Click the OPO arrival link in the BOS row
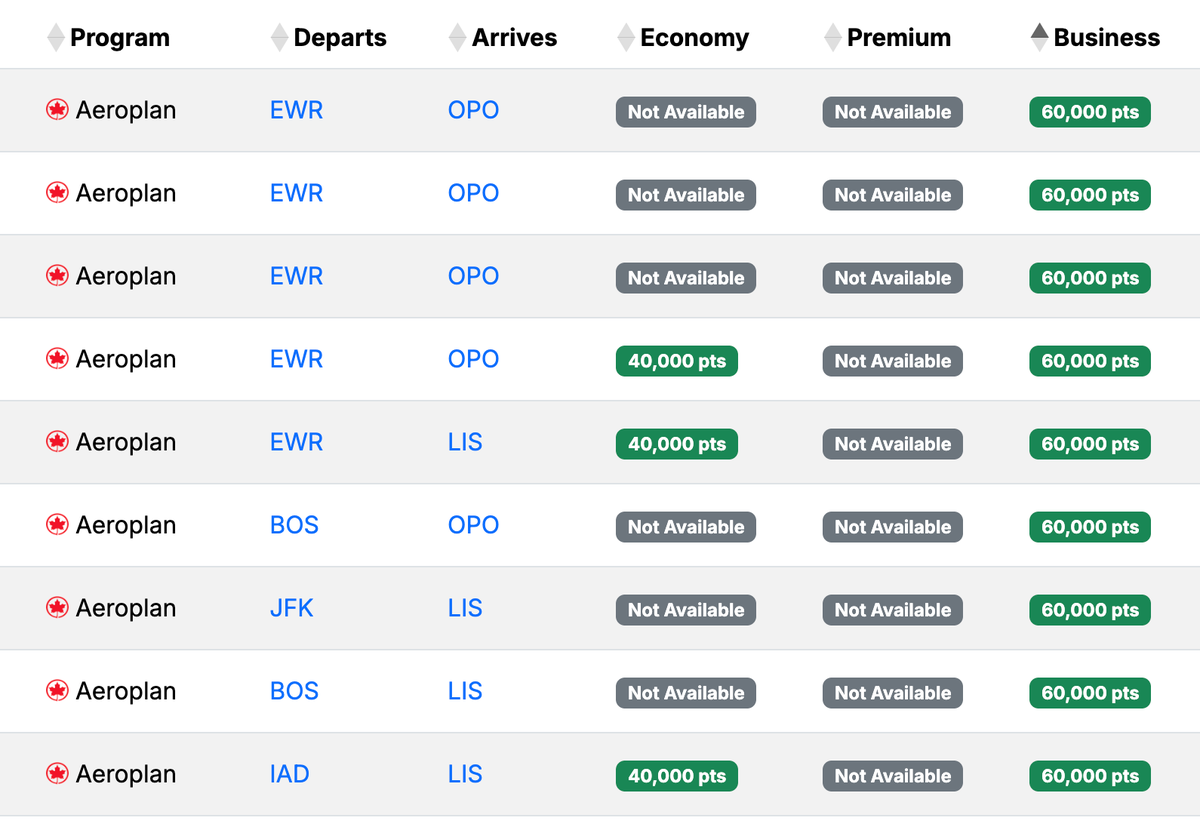 [473, 525]
